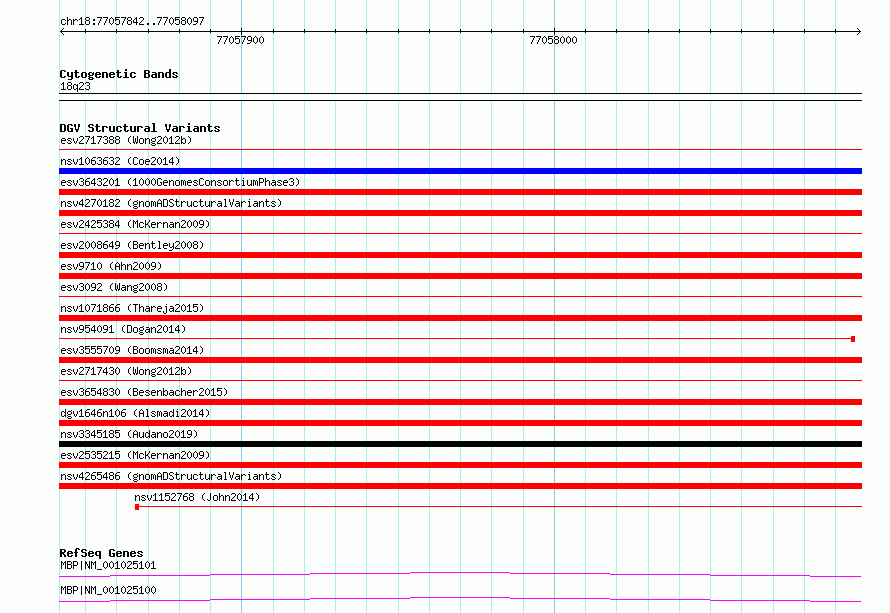Open transcript MBP|NM_001025100
The height and width of the screenshot is (613, 890).
[108, 590]
